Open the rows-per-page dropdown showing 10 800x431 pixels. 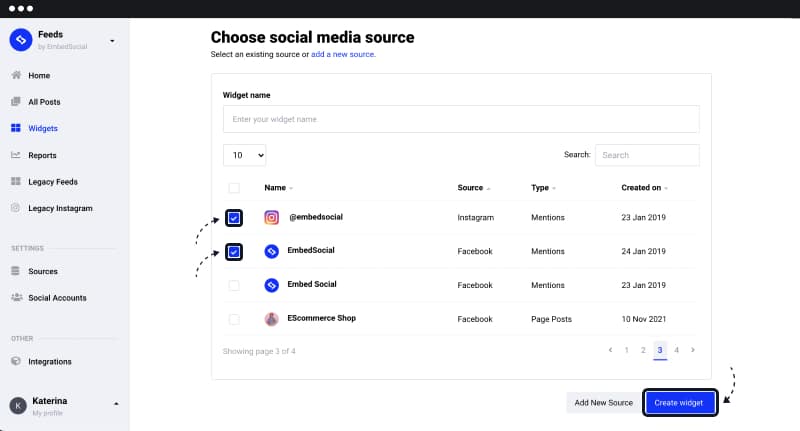(244, 155)
